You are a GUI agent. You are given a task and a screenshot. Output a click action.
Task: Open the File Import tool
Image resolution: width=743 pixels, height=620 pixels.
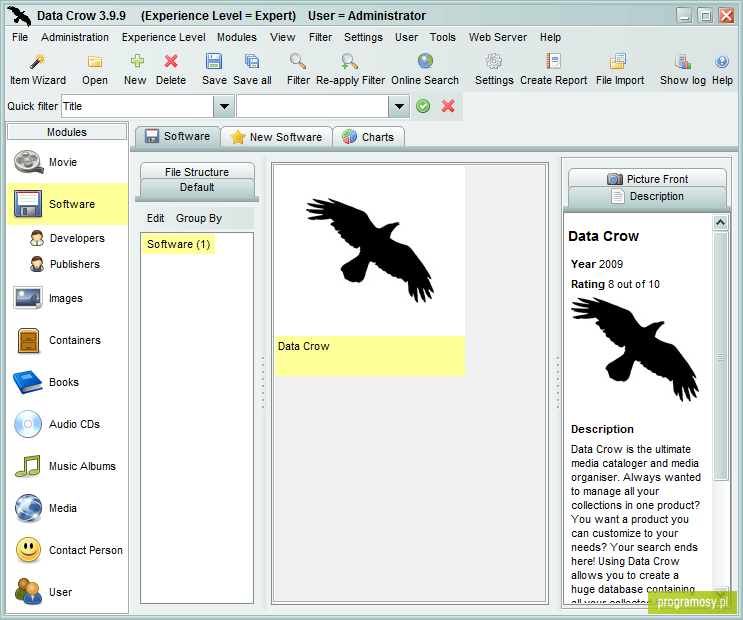tap(619, 69)
